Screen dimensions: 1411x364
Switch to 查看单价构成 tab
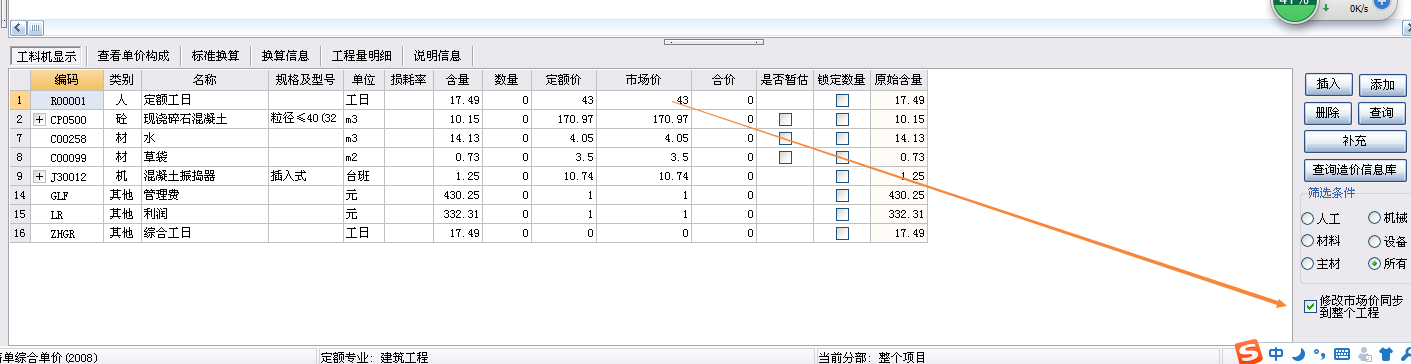(x=133, y=56)
